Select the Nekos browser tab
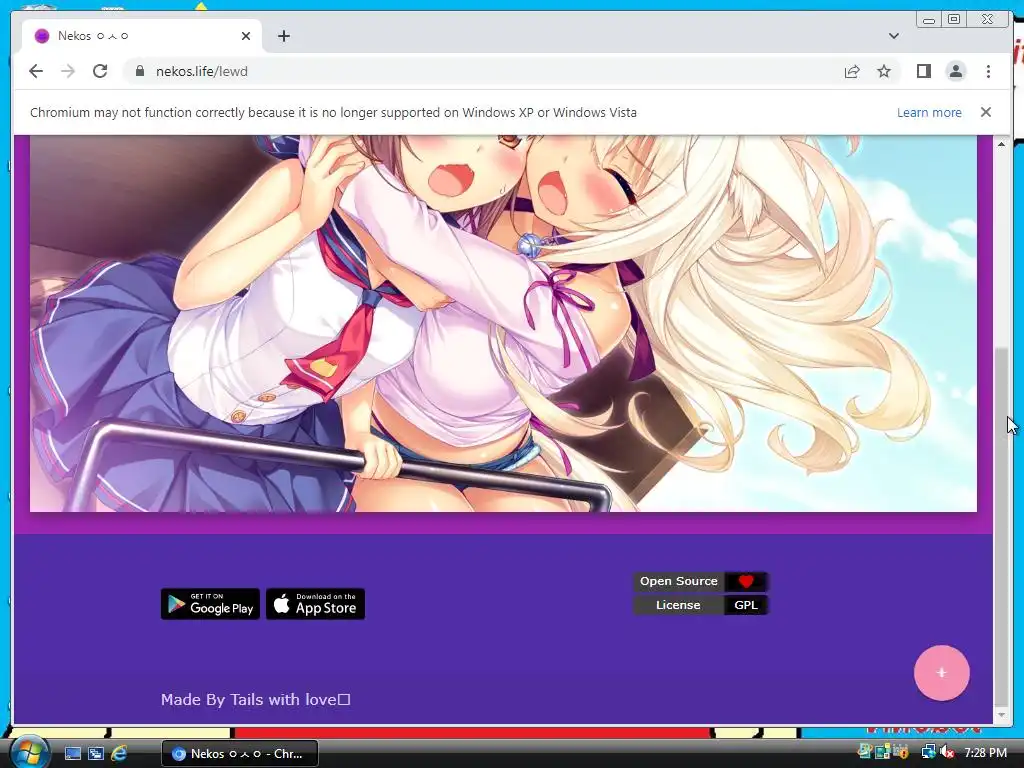This screenshot has height=768, width=1024. point(142,36)
